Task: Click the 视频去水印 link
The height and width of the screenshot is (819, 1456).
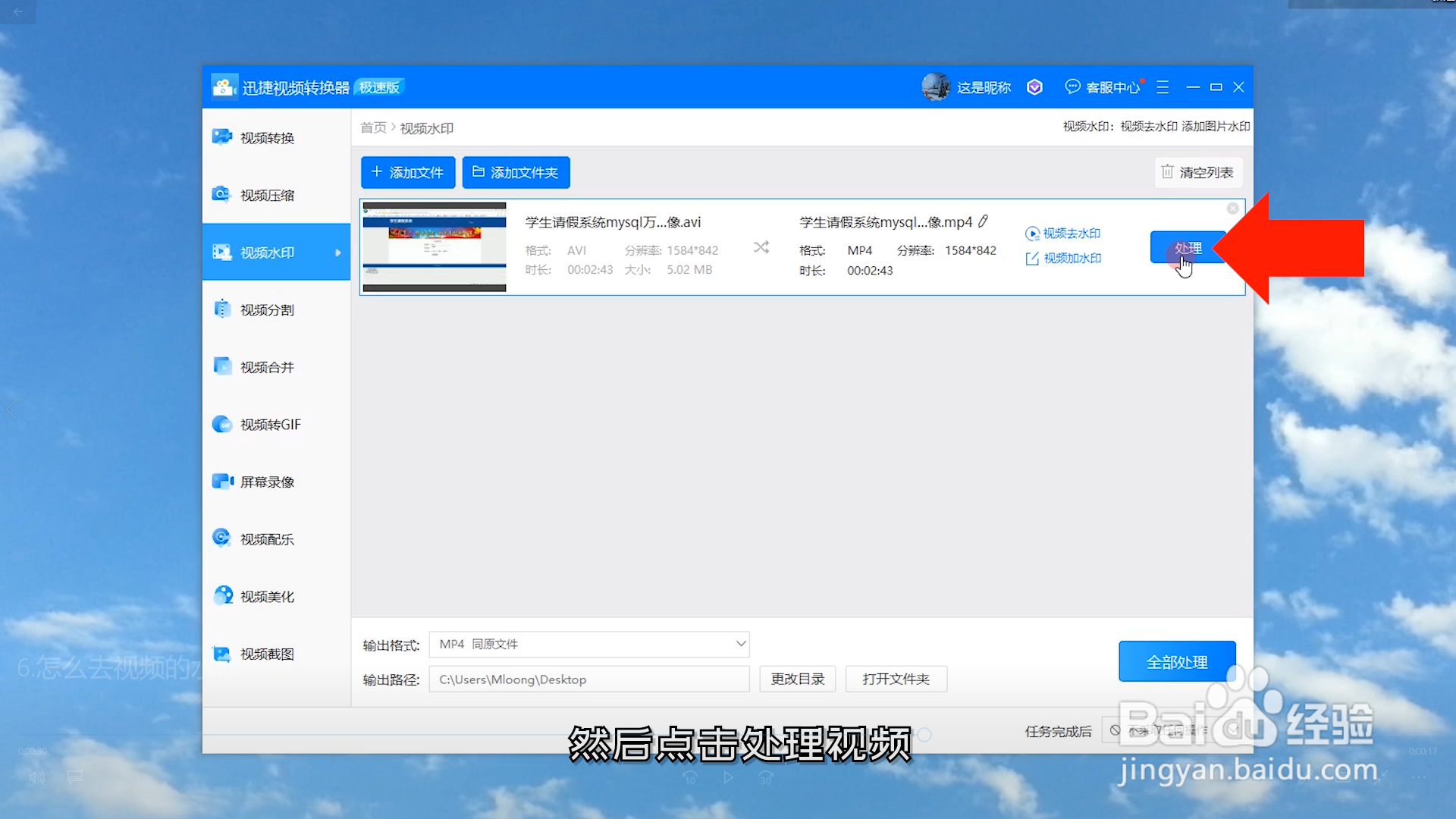Action: click(x=1063, y=234)
